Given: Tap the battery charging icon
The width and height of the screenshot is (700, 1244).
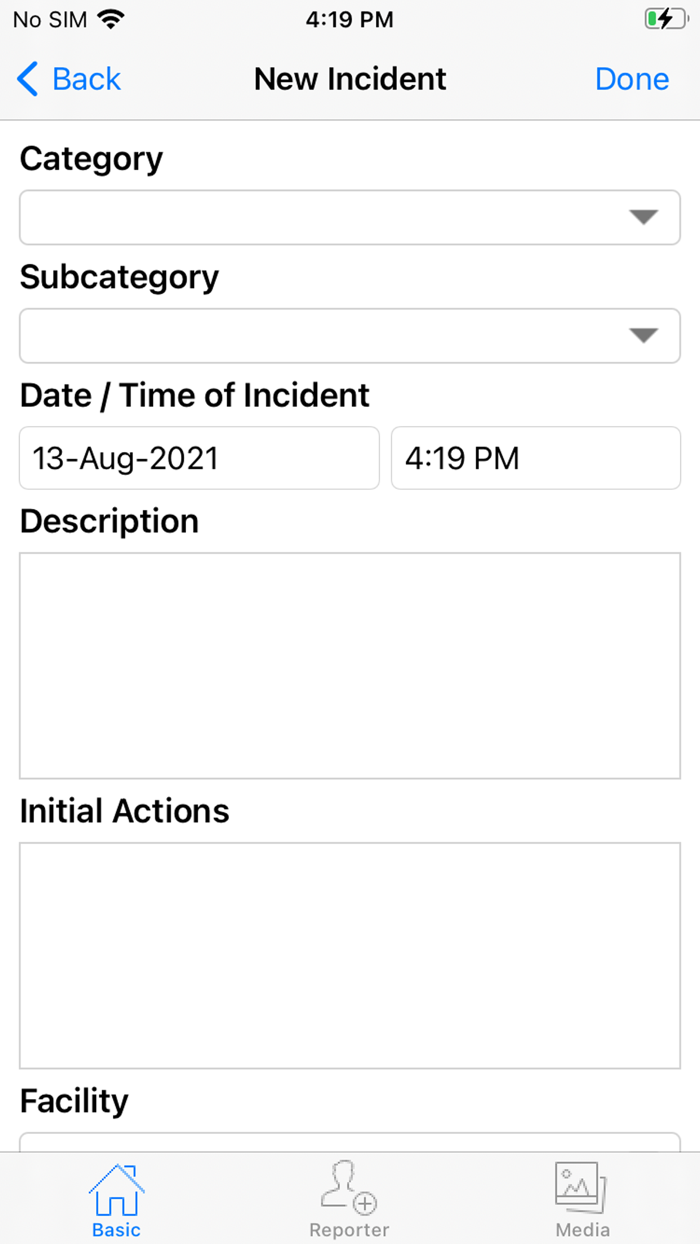Looking at the screenshot, I should tap(664, 17).
